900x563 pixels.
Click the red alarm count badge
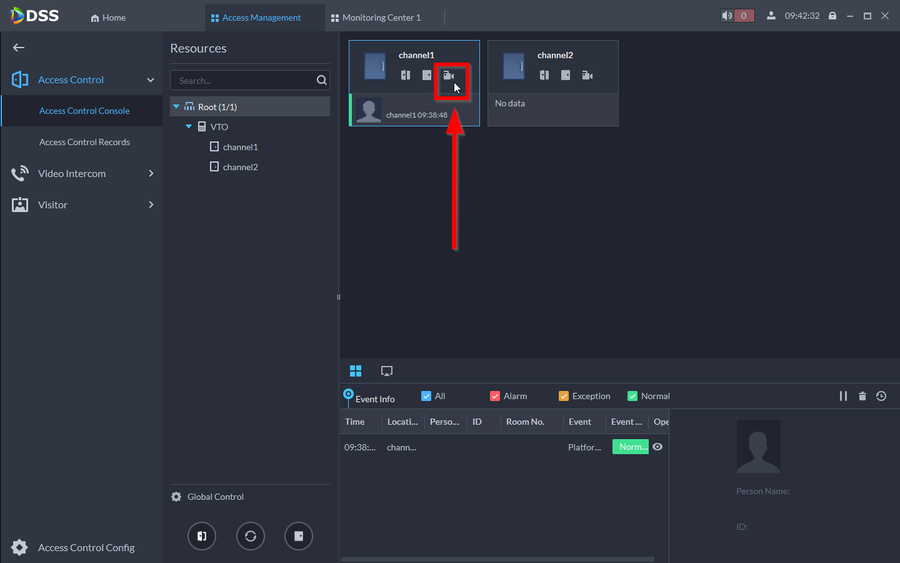744,16
